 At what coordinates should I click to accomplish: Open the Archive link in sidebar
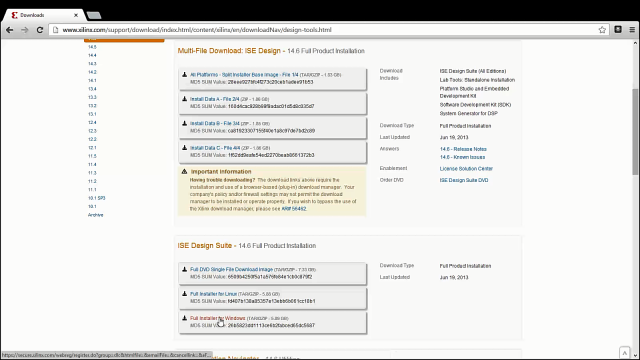click(96, 215)
